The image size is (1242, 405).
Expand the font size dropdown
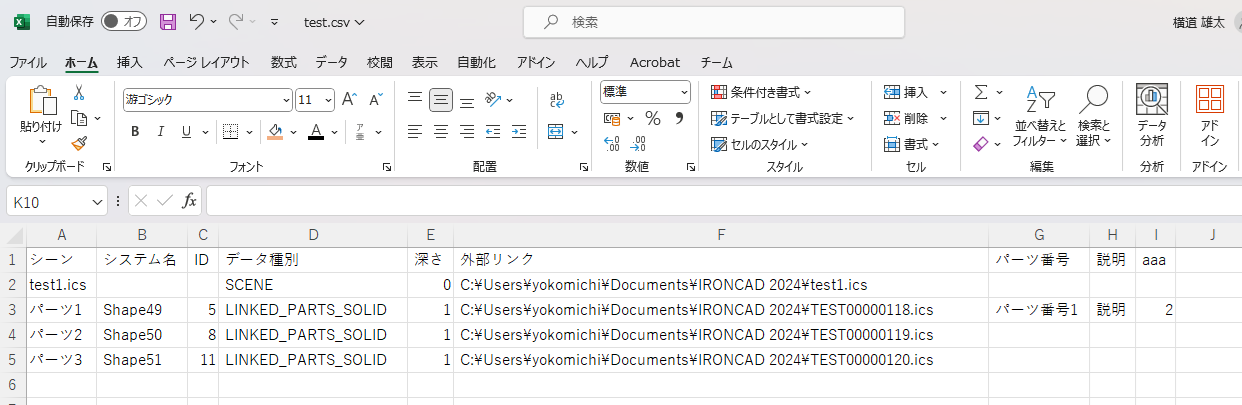pos(329,100)
